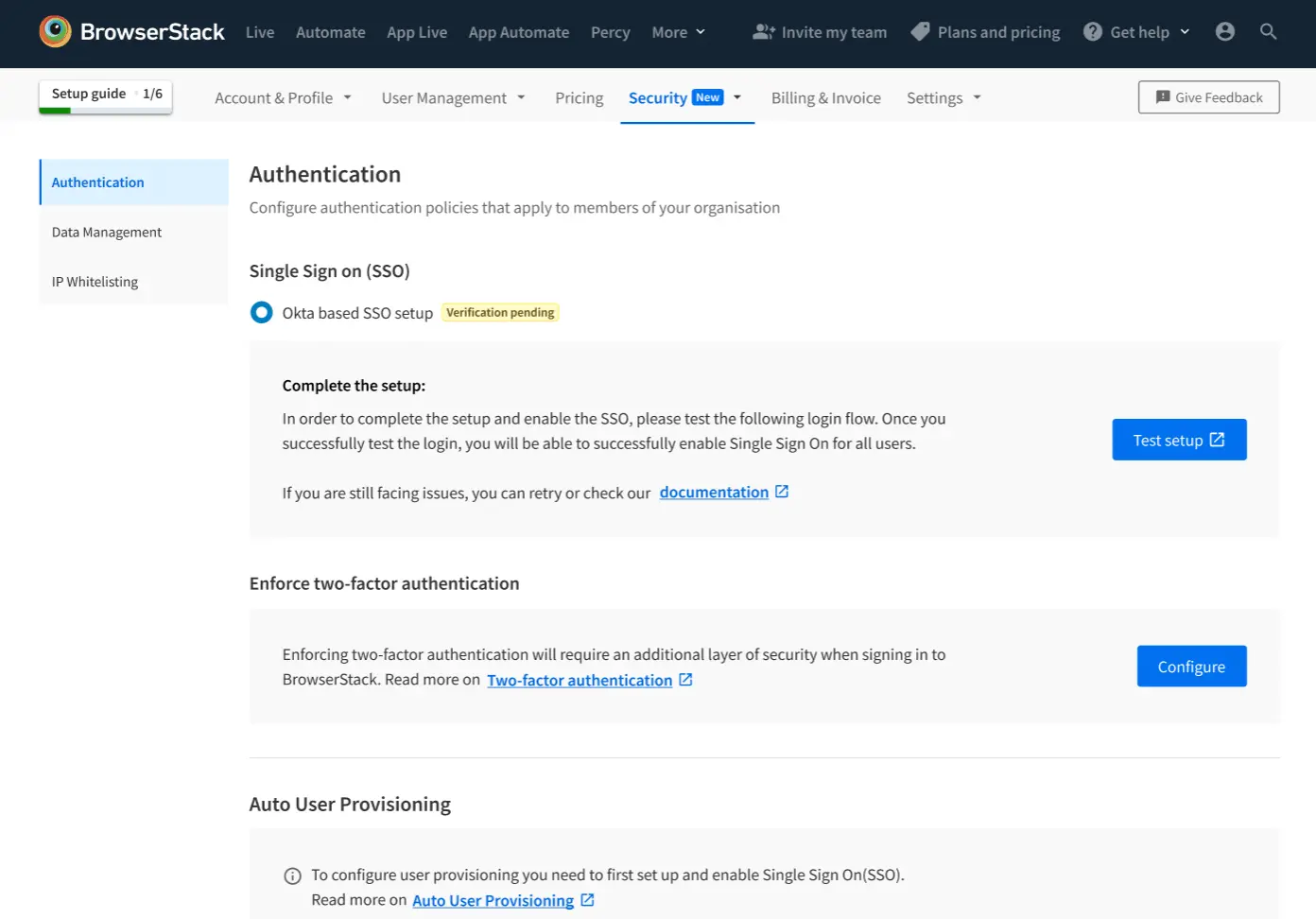Click the BrowserStack logo icon

tap(55, 31)
